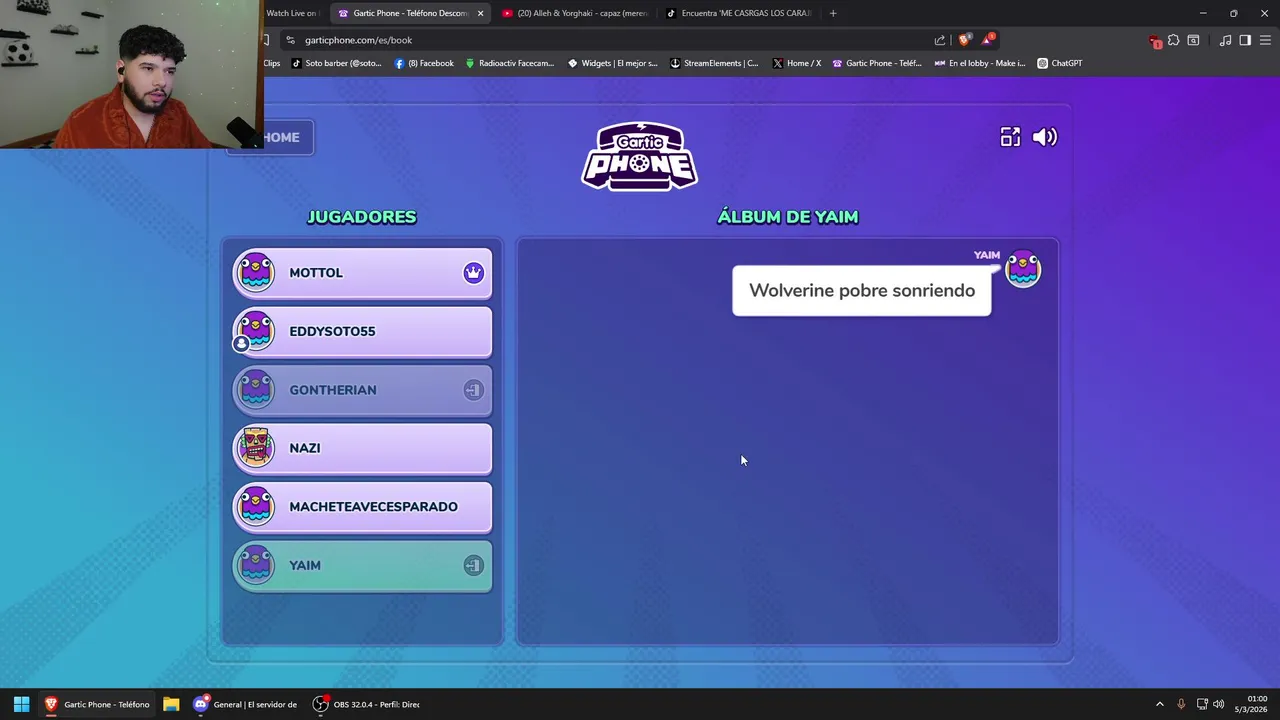Open the Discord General taskbar item
The width and height of the screenshot is (1280, 720).
pos(246,704)
